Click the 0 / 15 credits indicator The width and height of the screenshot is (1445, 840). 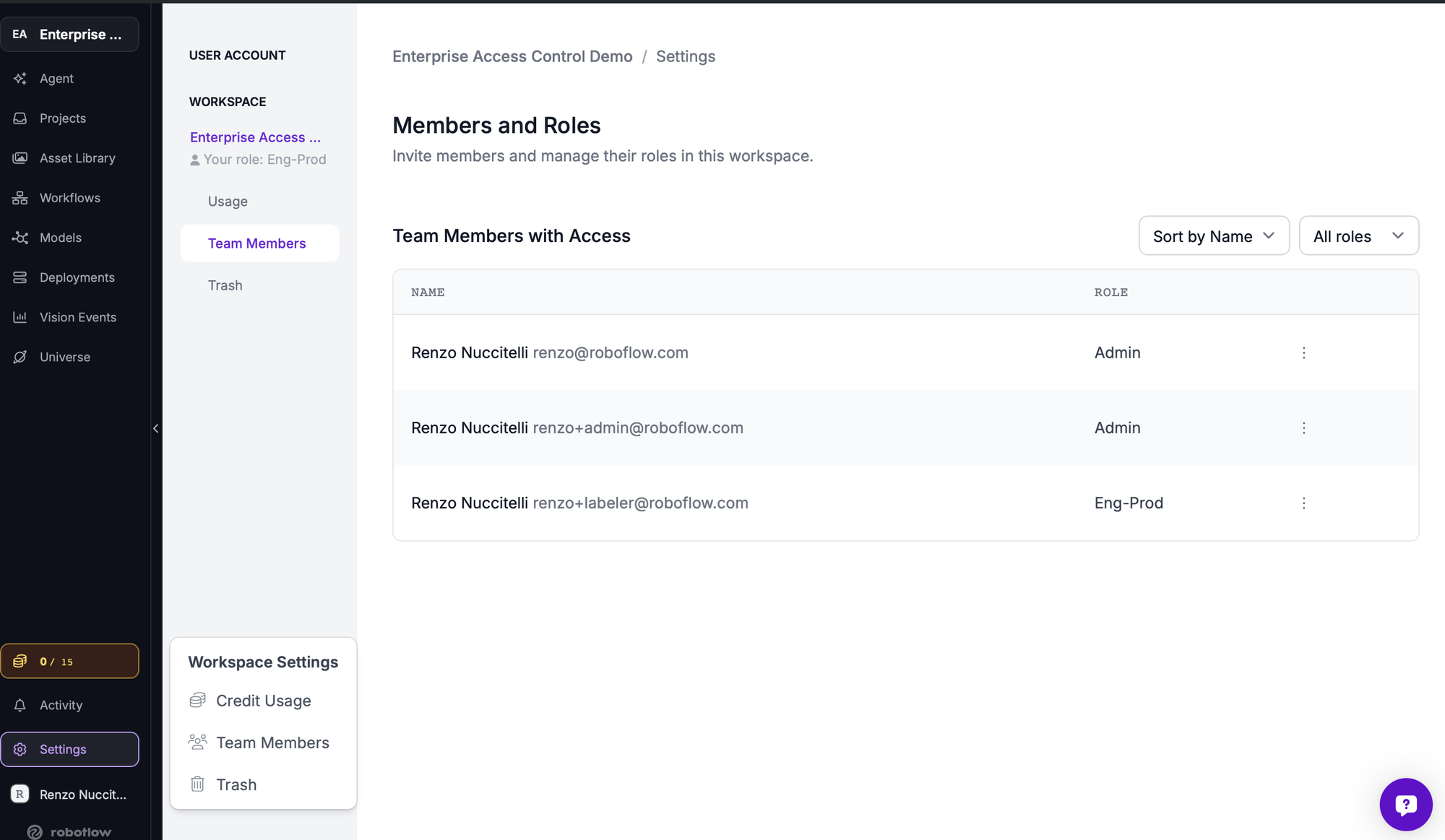click(x=69, y=661)
